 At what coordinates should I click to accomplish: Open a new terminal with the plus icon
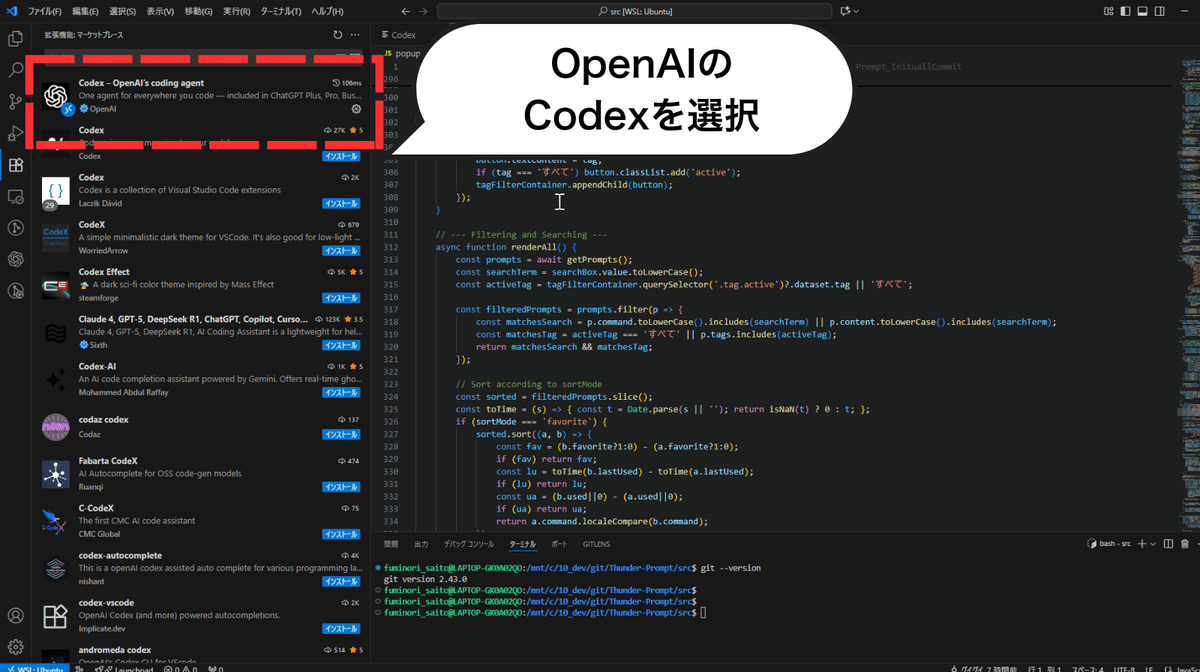coord(1141,543)
